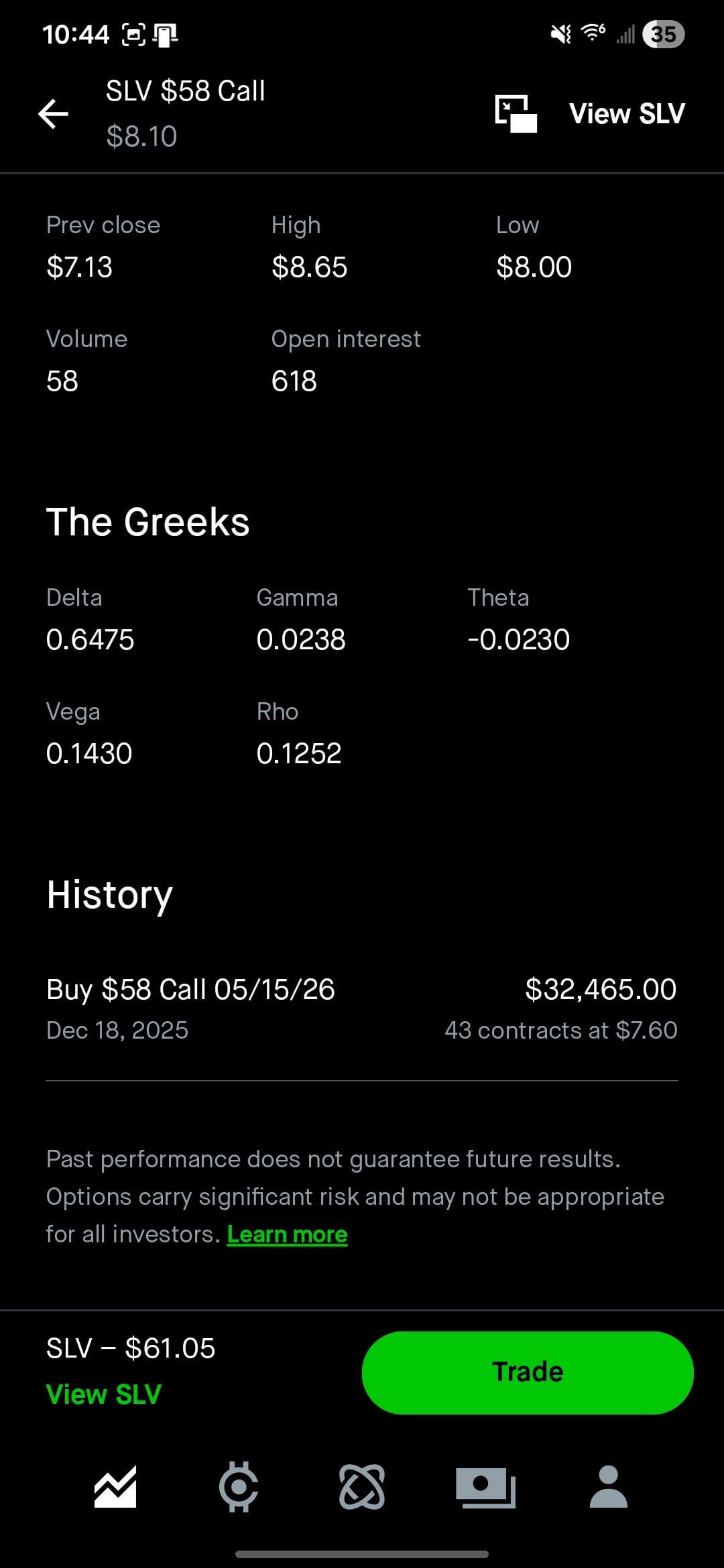Tap the Wi-Fi status icon

(x=593, y=32)
